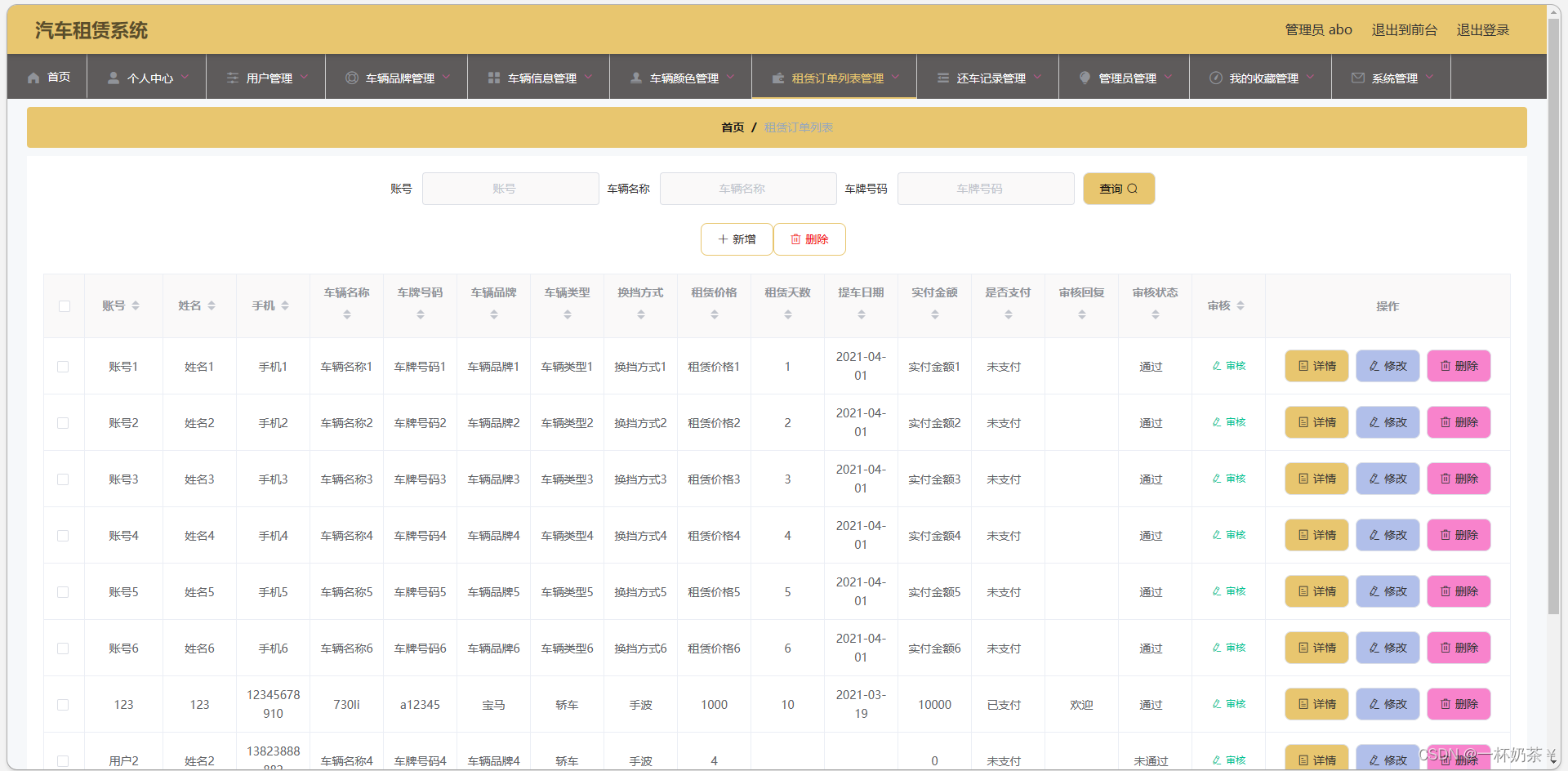
Task: Open the 用户管理 menu label
Action: tap(269, 78)
